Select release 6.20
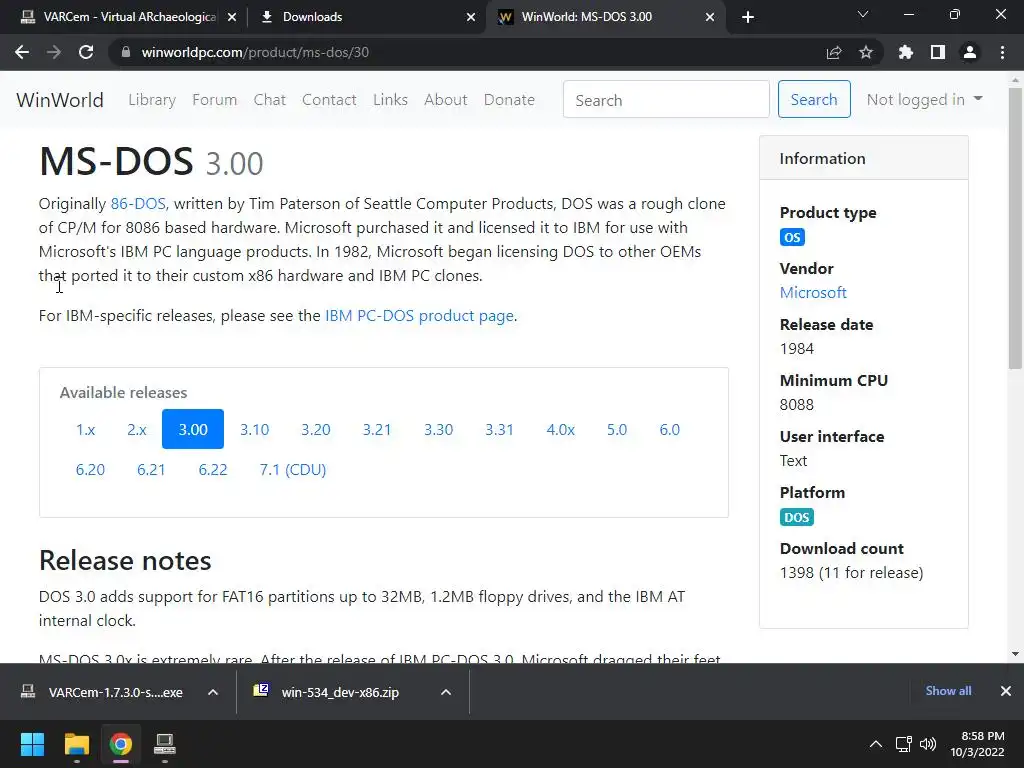This screenshot has width=1024, height=768. 90,470
